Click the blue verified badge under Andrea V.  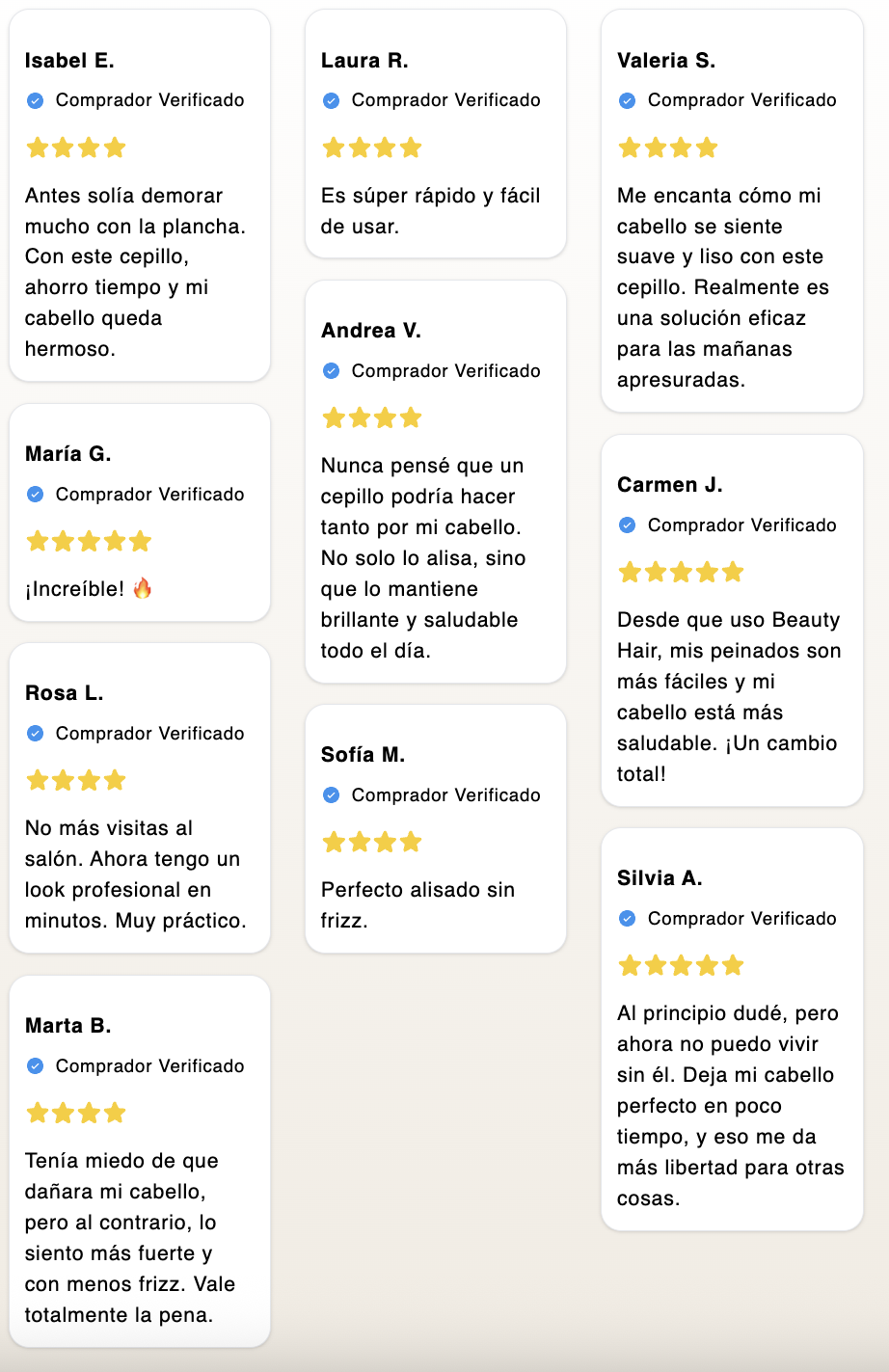(x=331, y=371)
